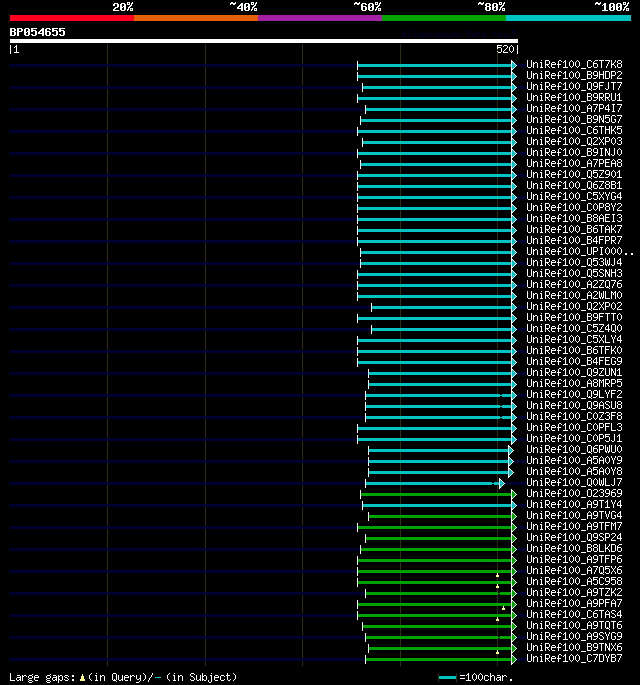This screenshot has width=640, height=685.
Task: Select the UniRef100_Q2XP03 label
Action: tap(574, 142)
